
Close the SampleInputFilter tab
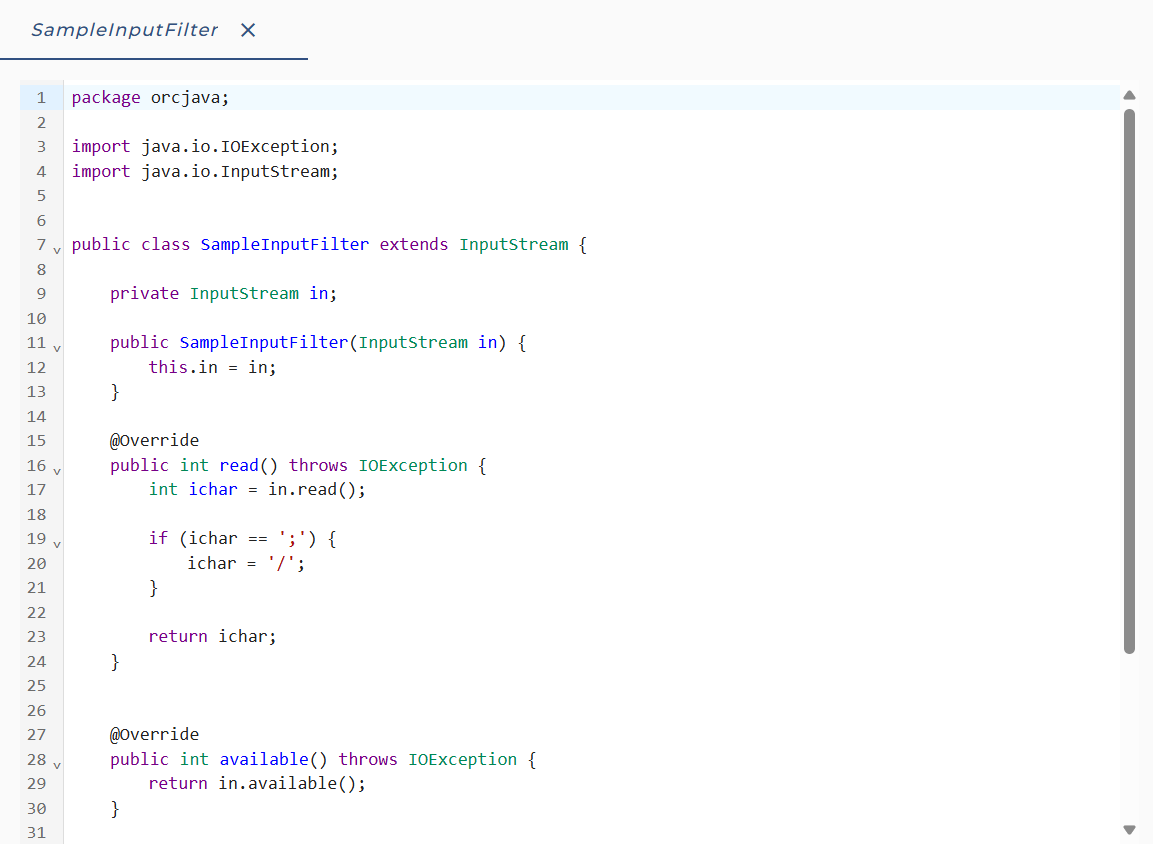[248, 30]
